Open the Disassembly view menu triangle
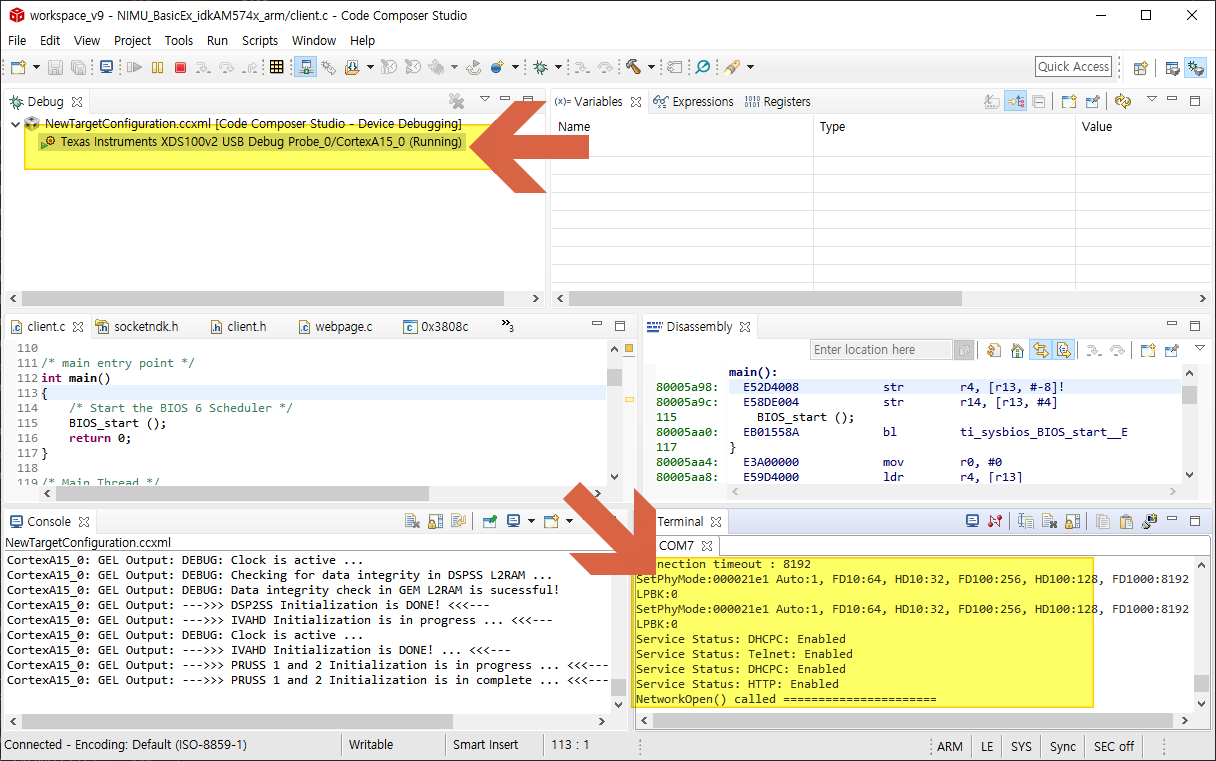 click(1200, 348)
